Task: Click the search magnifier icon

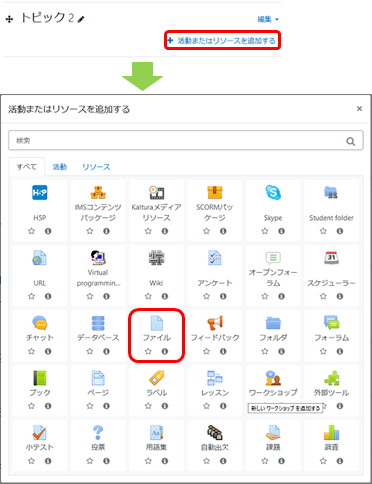Action: 350,141
